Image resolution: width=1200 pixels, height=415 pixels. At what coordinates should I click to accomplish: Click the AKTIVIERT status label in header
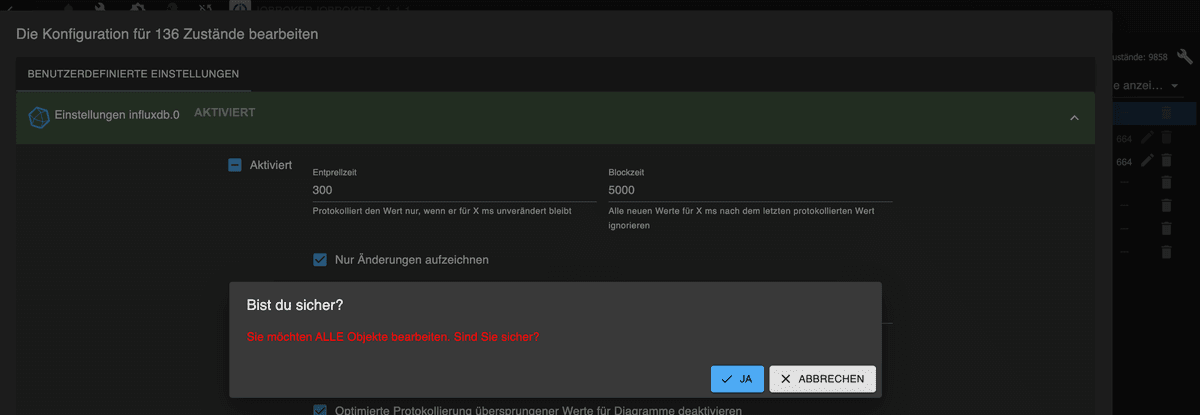tap(224, 113)
